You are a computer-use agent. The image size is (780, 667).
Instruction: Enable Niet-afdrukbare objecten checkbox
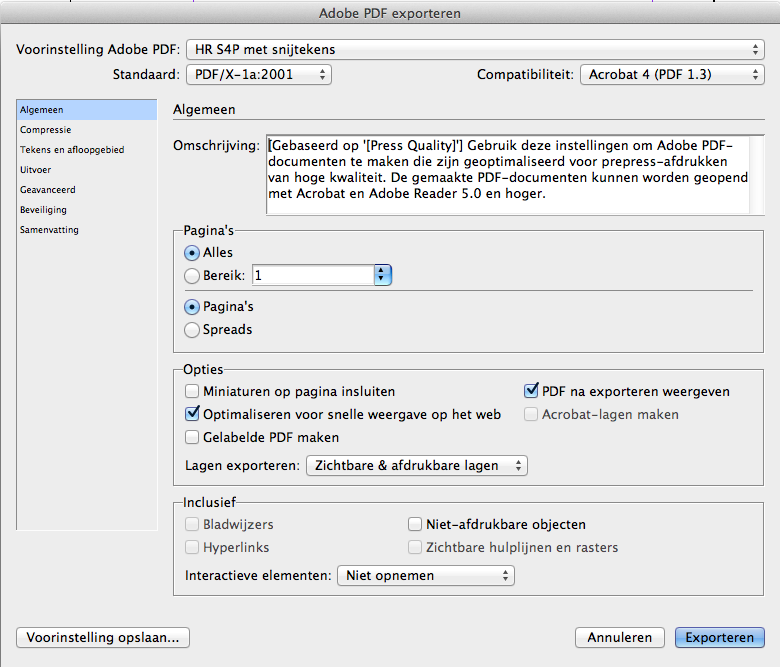click(x=415, y=524)
